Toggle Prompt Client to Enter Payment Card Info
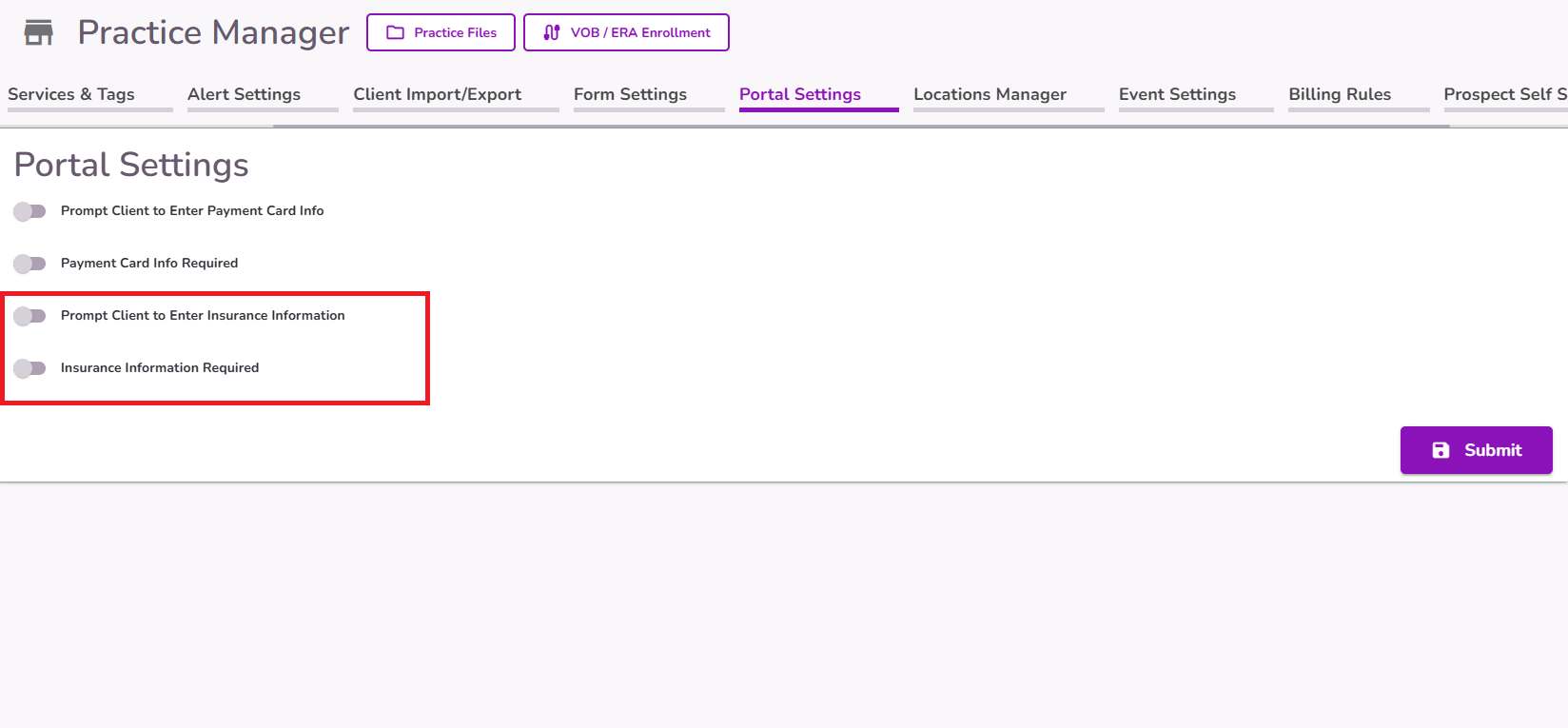This screenshot has height=728, width=1568. tap(29, 211)
